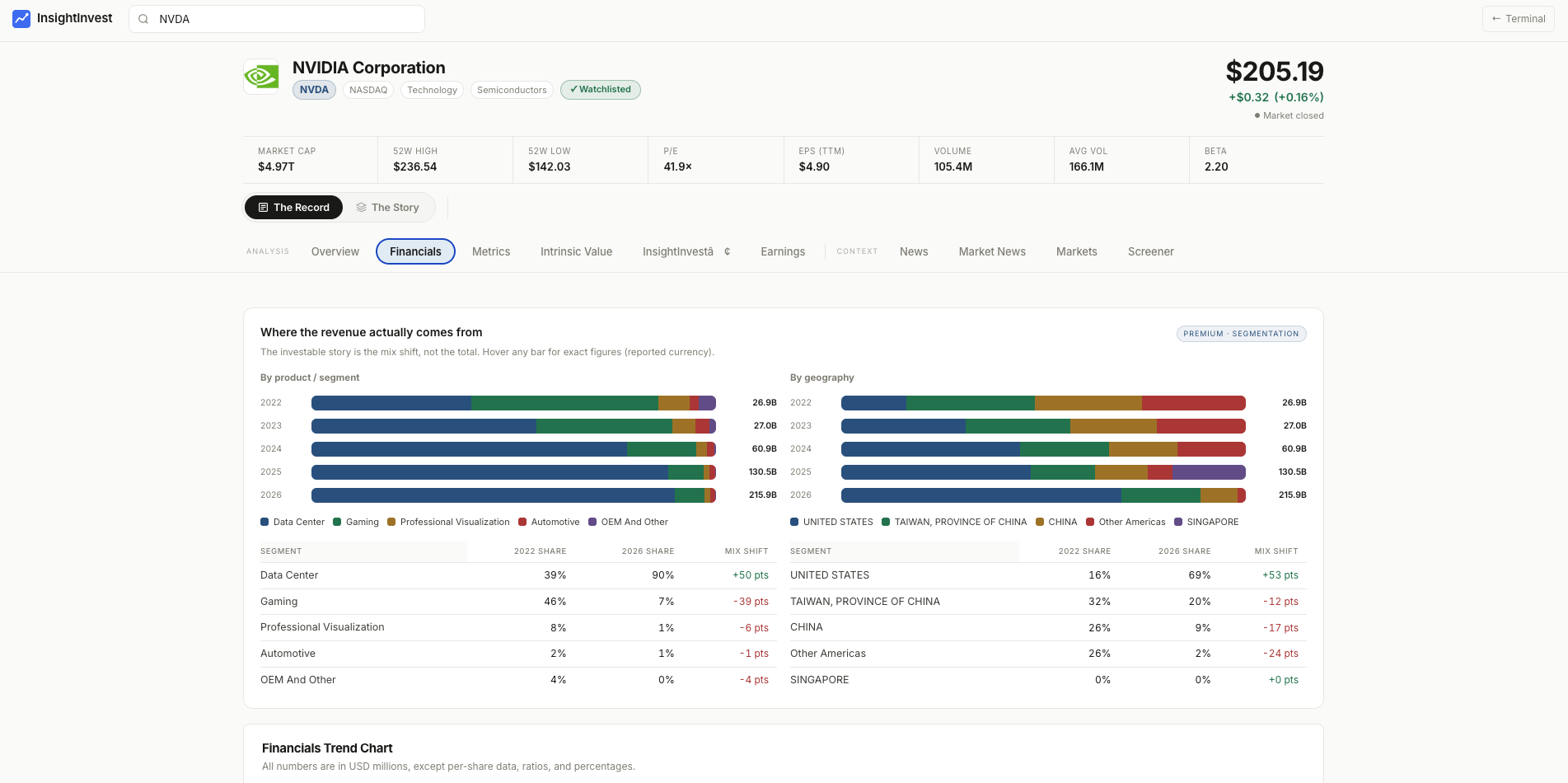Click the Professional Visualization table row label
Screen dimensions: 1568x783
322,627
